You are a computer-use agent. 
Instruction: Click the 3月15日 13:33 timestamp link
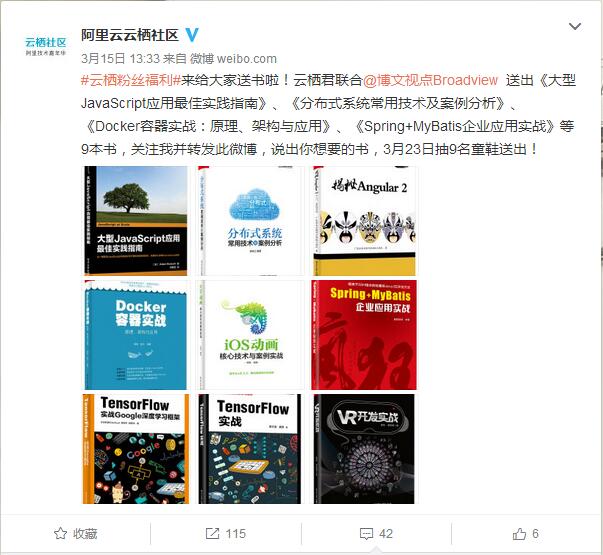pos(120,58)
